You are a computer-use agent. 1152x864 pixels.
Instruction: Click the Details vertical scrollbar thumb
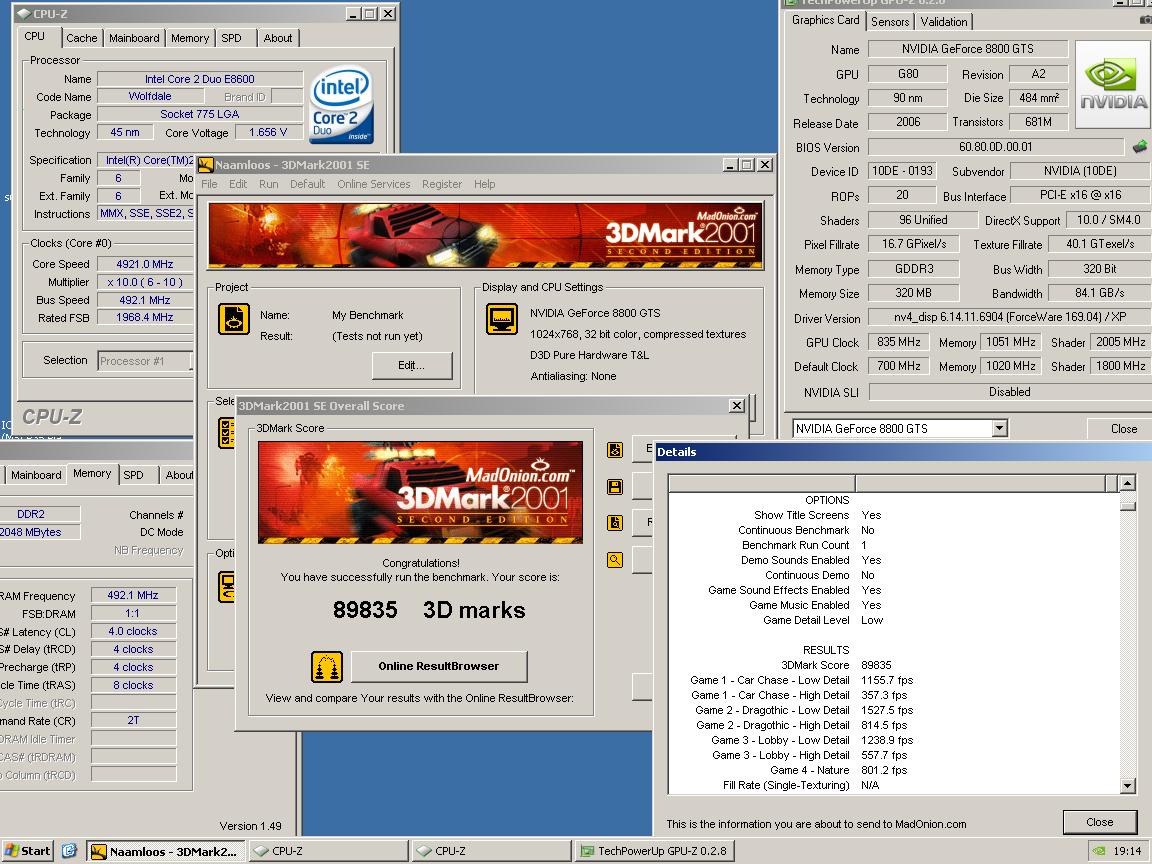tap(1128, 505)
